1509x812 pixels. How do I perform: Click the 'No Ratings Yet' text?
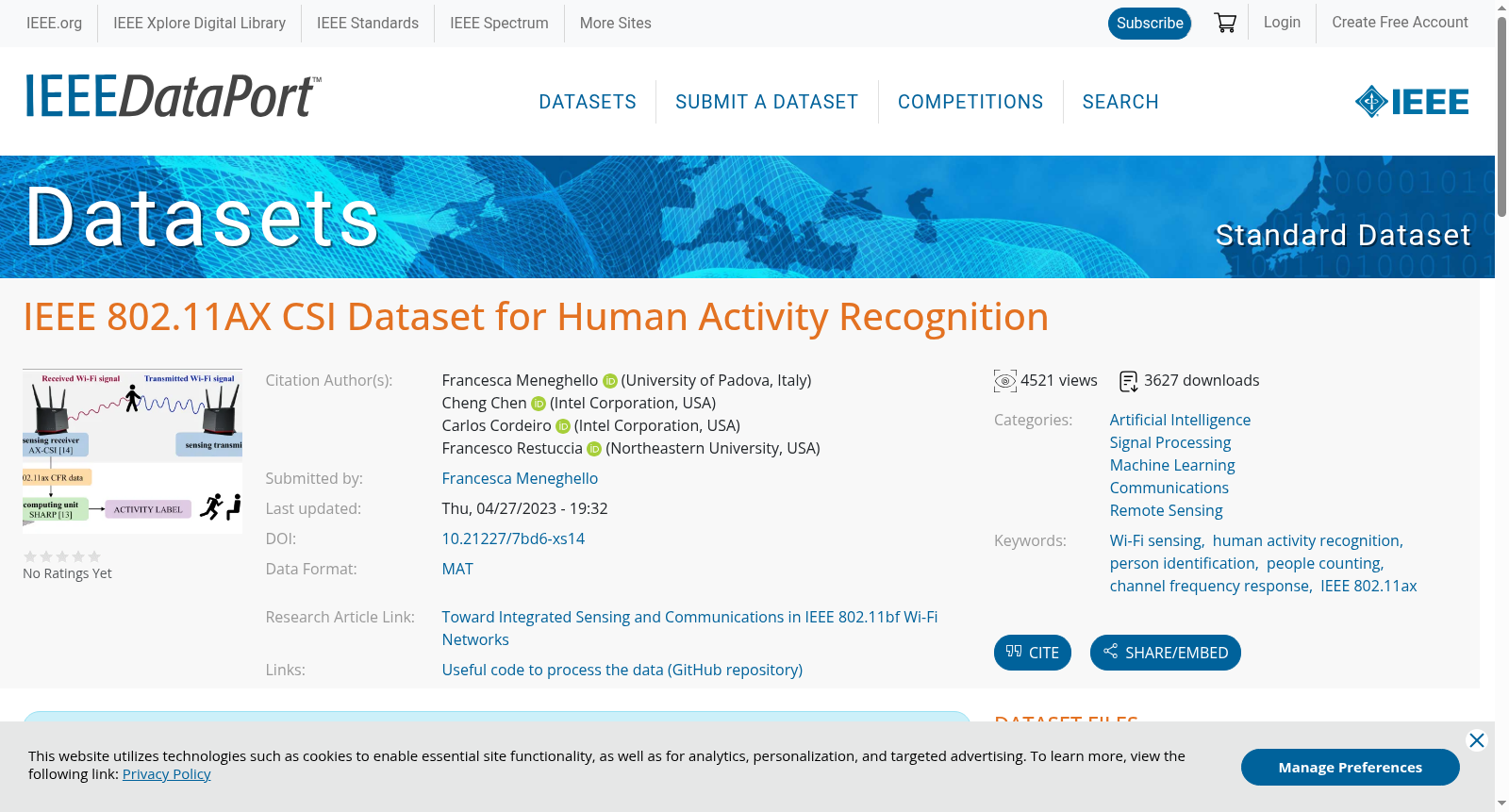tap(67, 573)
